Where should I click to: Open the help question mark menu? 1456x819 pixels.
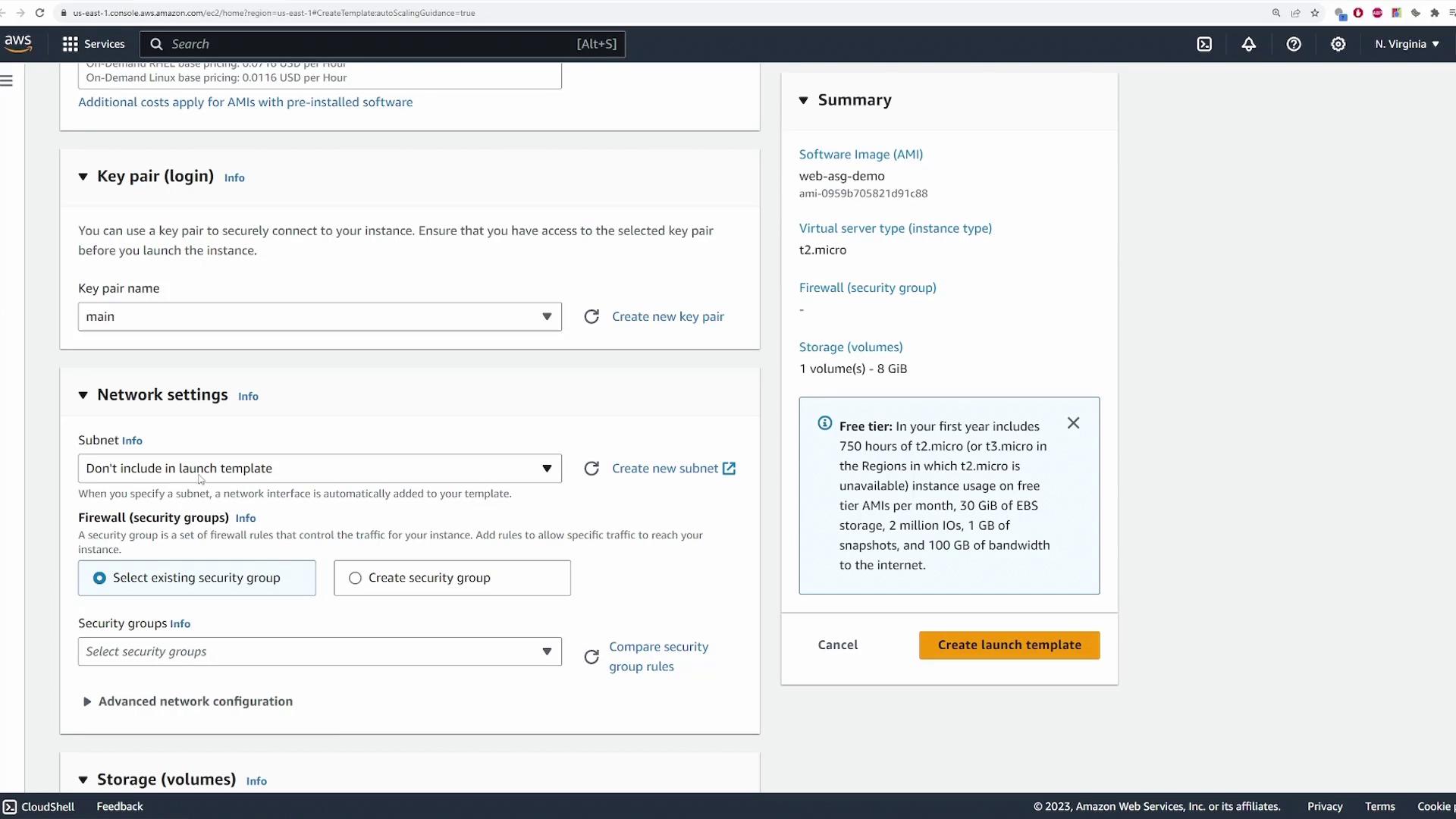[1294, 44]
